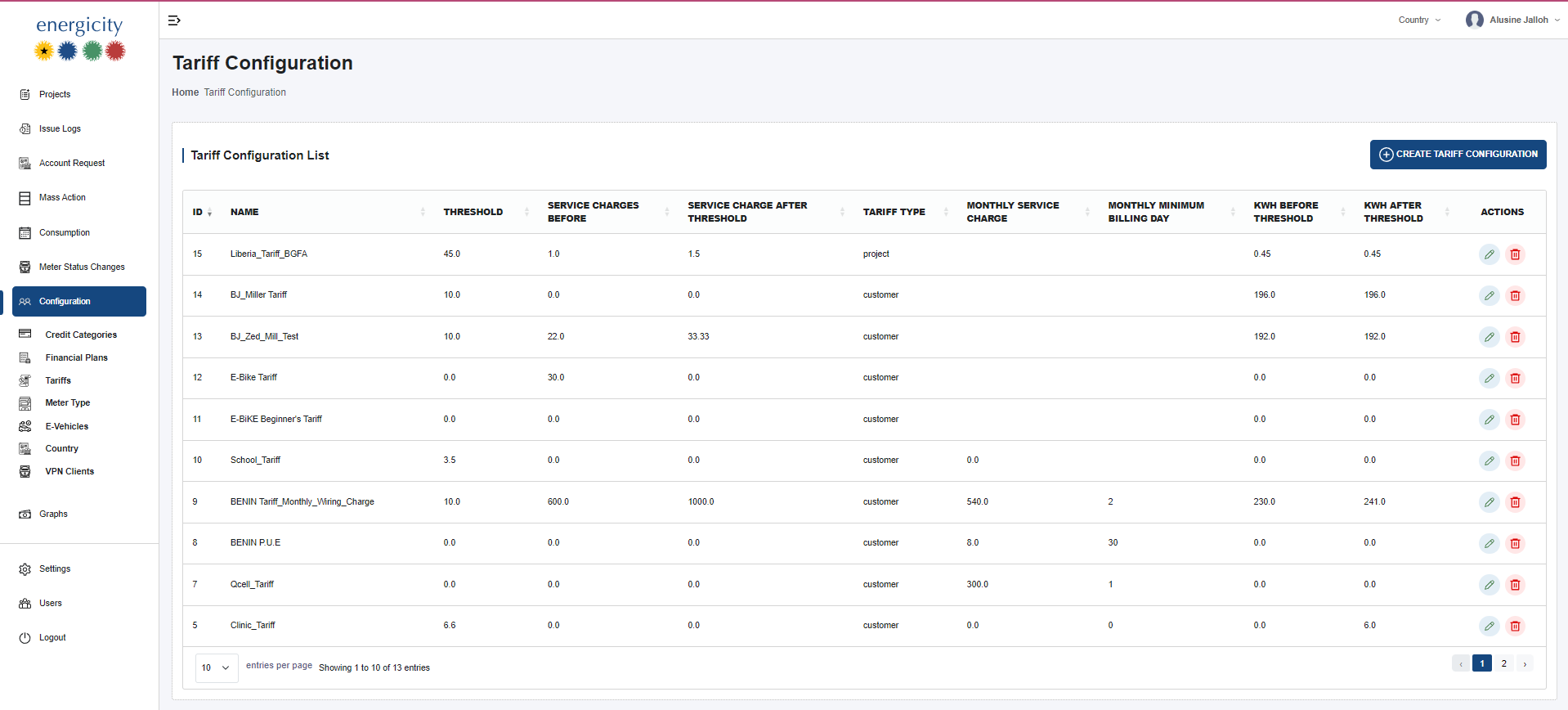Delete the Liberia_Tariff_BGFA tariff
1568x710 pixels.
(x=1515, y=254)
